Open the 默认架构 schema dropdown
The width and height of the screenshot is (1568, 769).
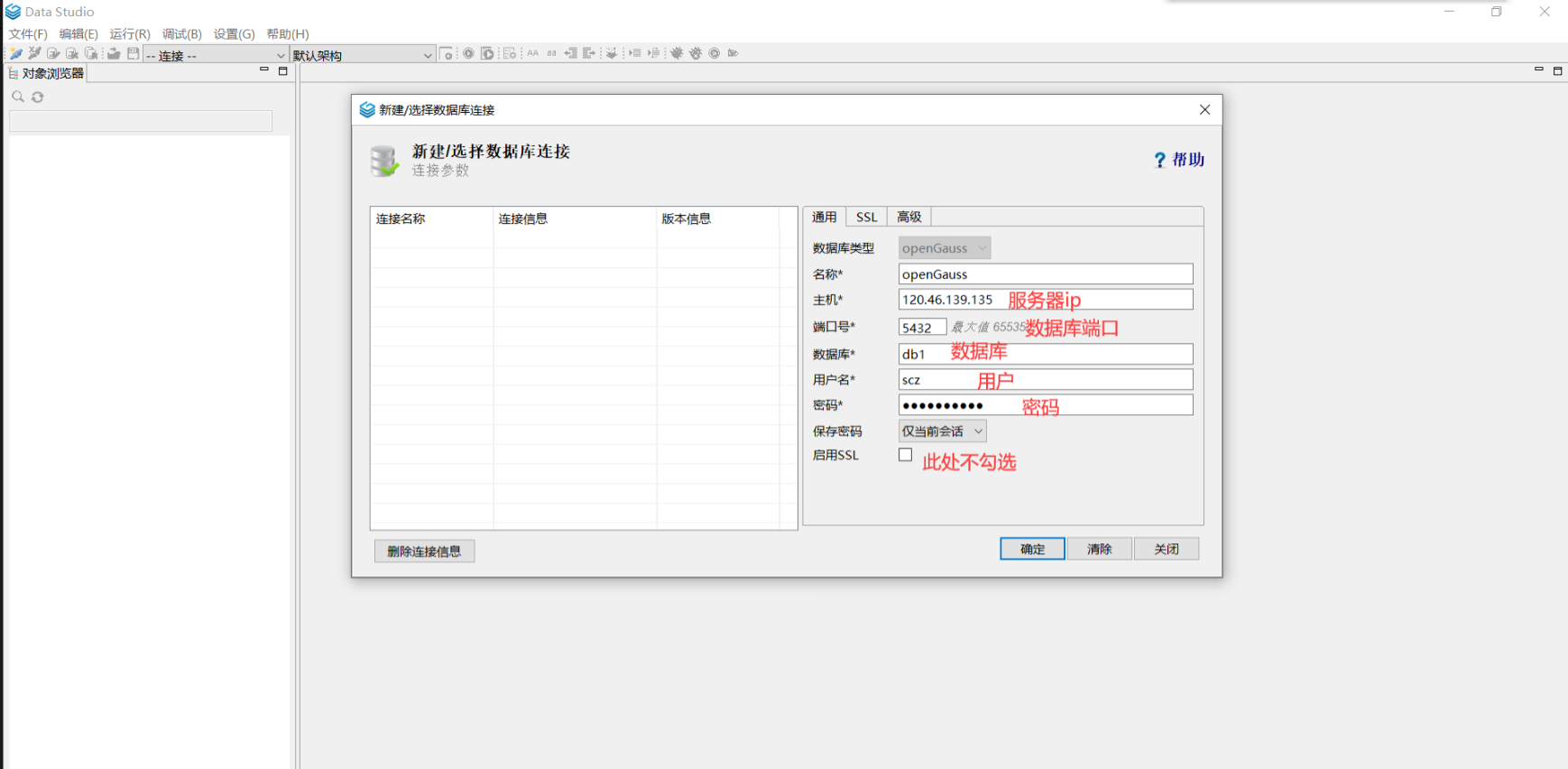(363, 55)
